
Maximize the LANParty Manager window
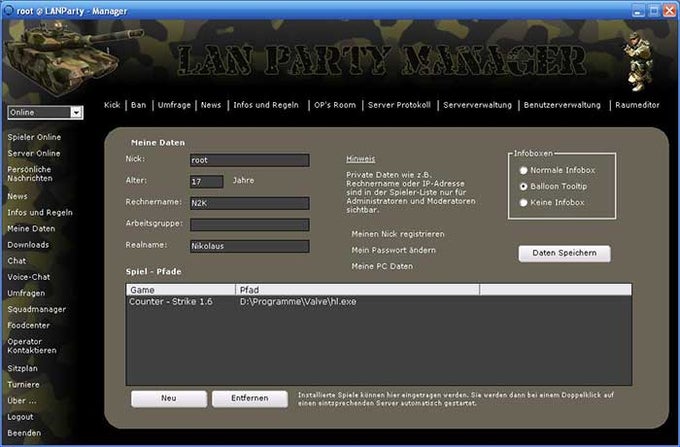654,11
